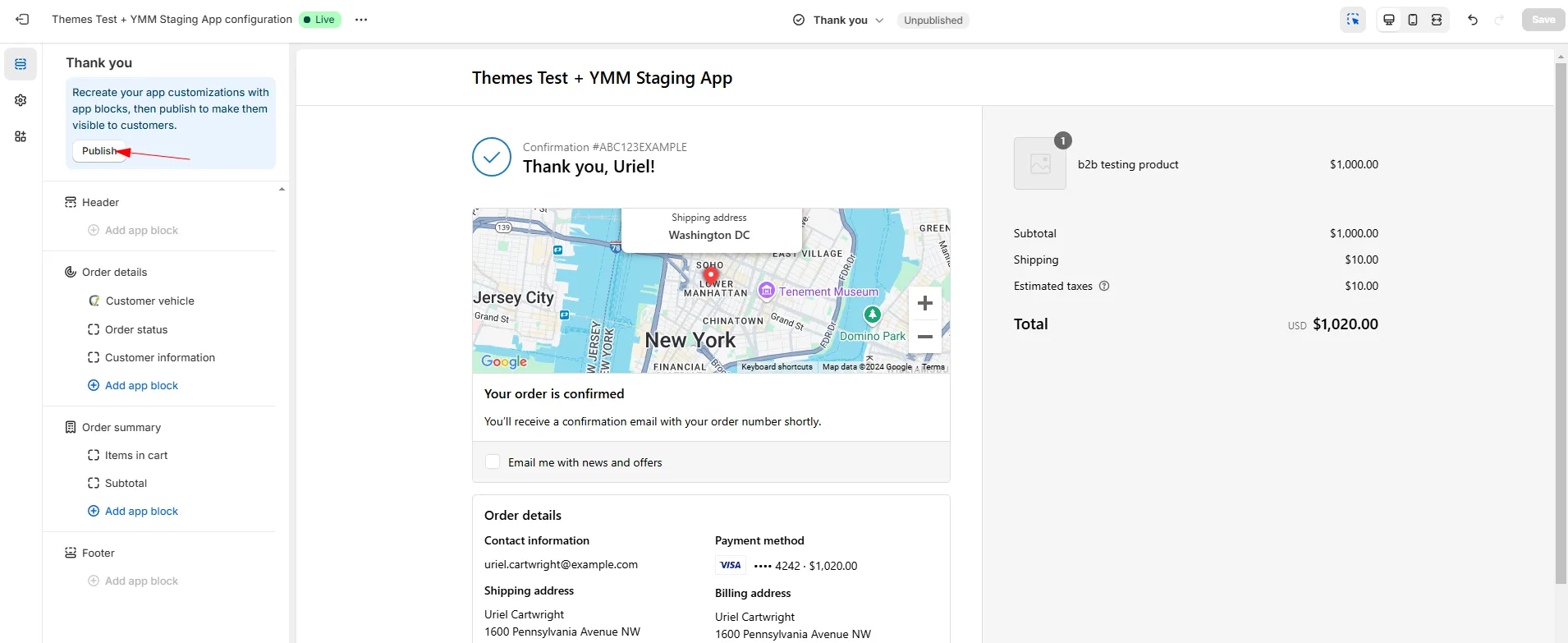1568x643 pixels.
Task: Click the b2b testing product thumbnail
Action: click(x=1039, y=164)
